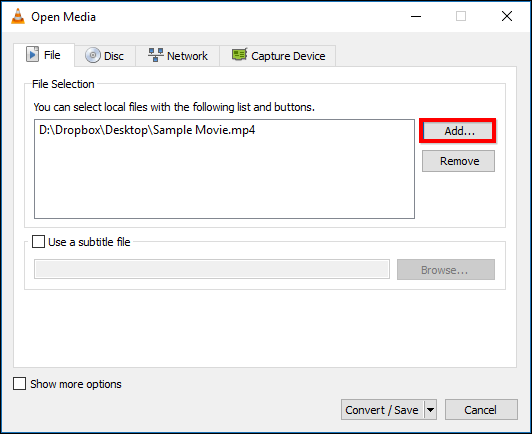532x434 pixels.
Task: Click the Network tab's computers icon
Action: (x=156, y=55)
